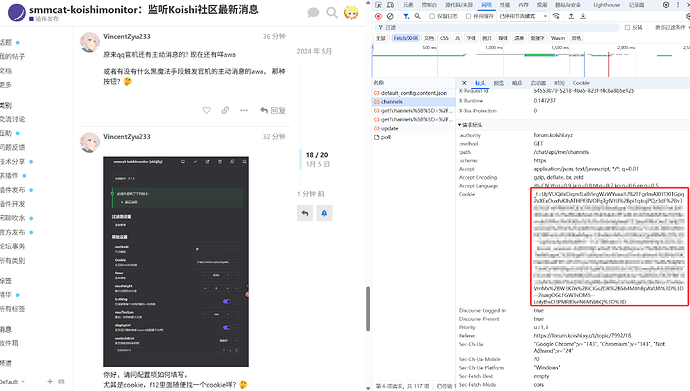The width and height of the screenshot is (690, 391).
Task: Collapse the 频道 channels sidebar section
Action: click(x=6, y=363)
